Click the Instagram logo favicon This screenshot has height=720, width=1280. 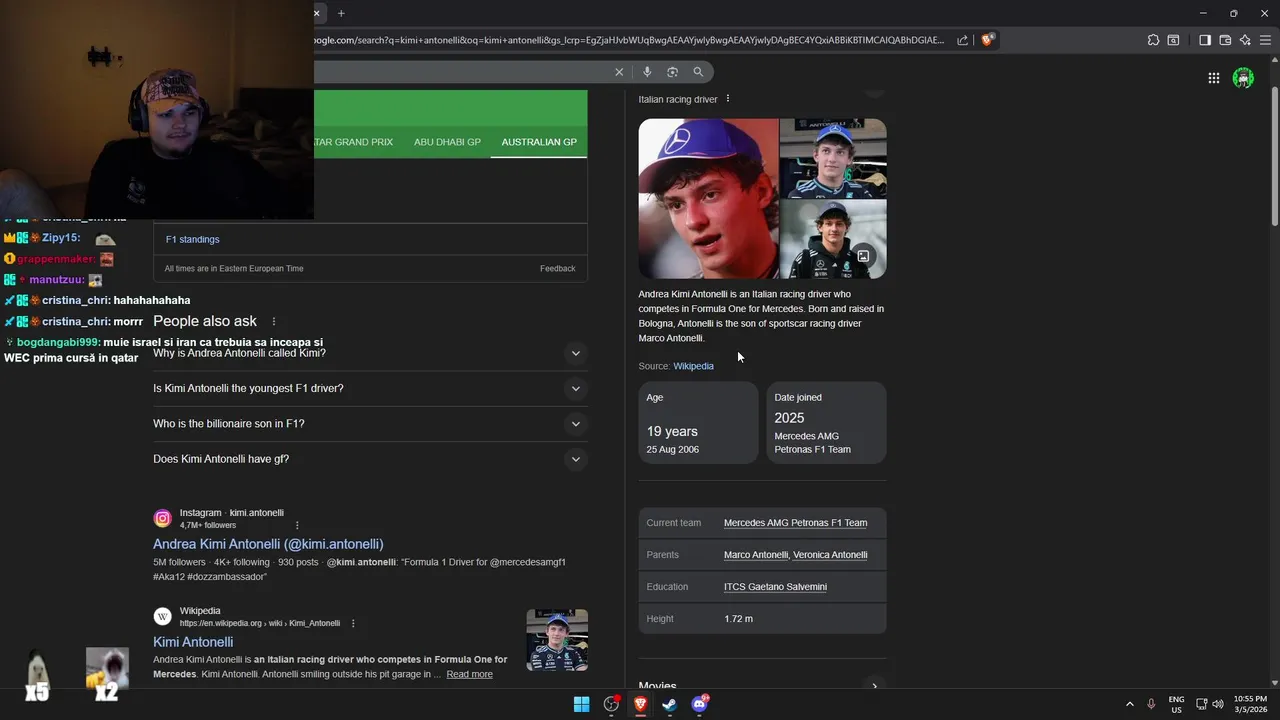point(162,518)
